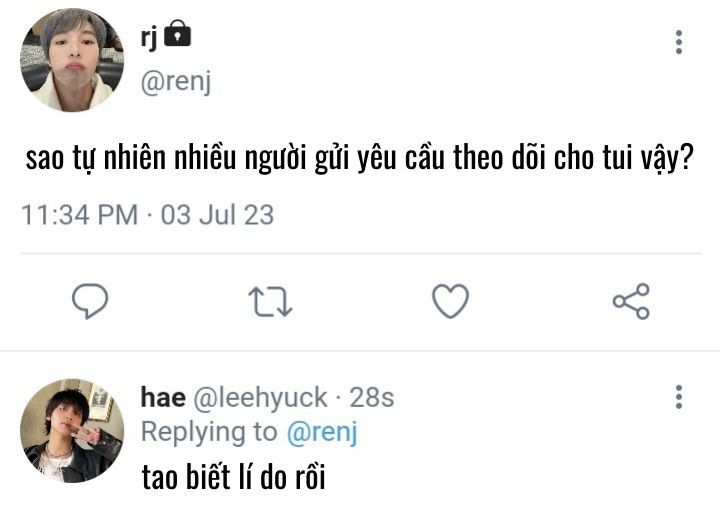
Task: Open the hae display name
Action: coord(163,398)
